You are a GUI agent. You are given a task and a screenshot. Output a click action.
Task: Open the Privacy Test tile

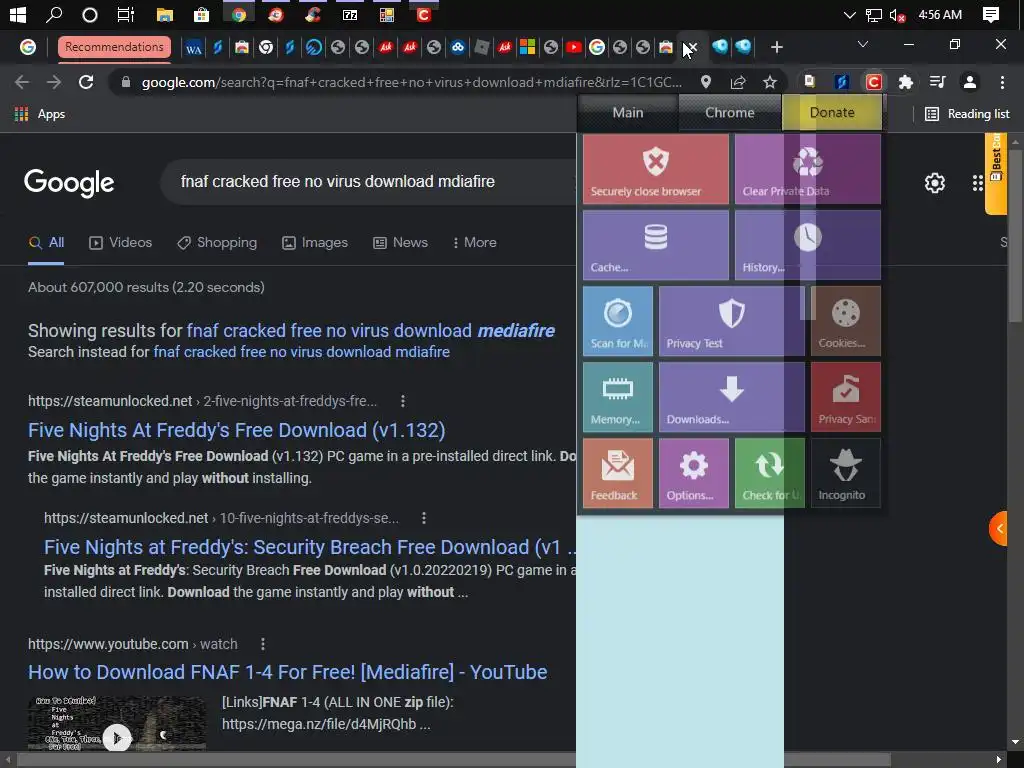(731, 321)
